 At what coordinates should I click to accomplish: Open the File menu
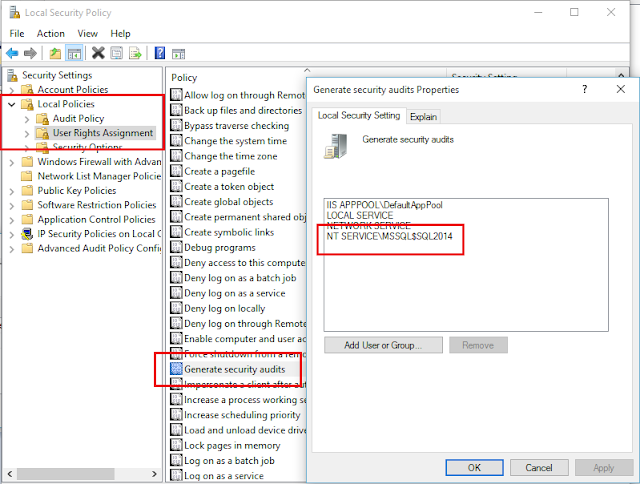[x=17, y=33]
